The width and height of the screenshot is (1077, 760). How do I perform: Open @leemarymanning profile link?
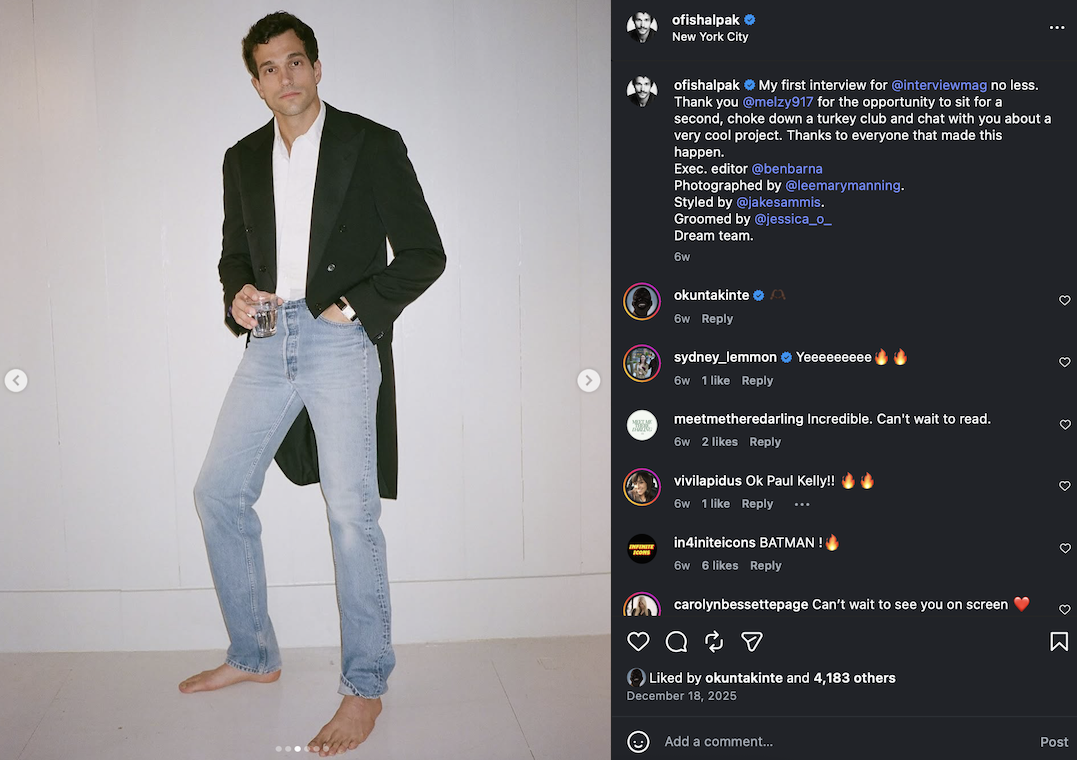pos(843,185)
